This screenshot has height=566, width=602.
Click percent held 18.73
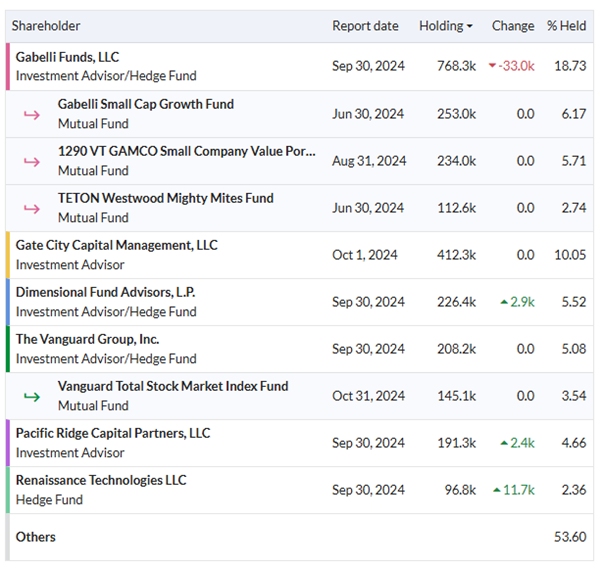[x=570, y=66]
